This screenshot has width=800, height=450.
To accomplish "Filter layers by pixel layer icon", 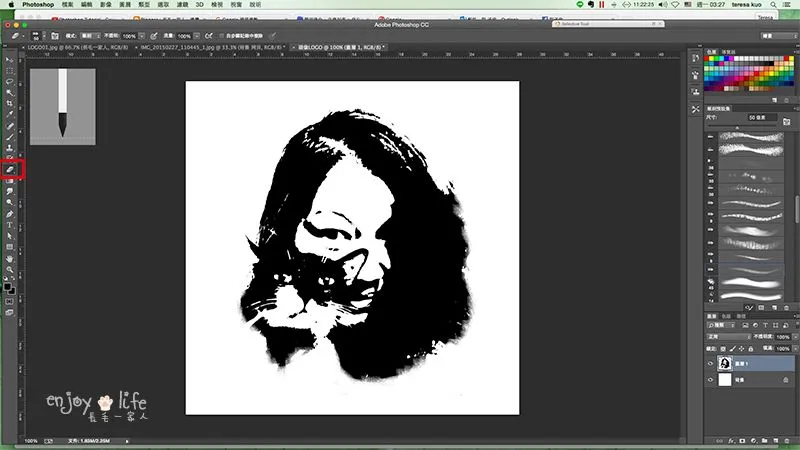I will (x=745, y=325).
